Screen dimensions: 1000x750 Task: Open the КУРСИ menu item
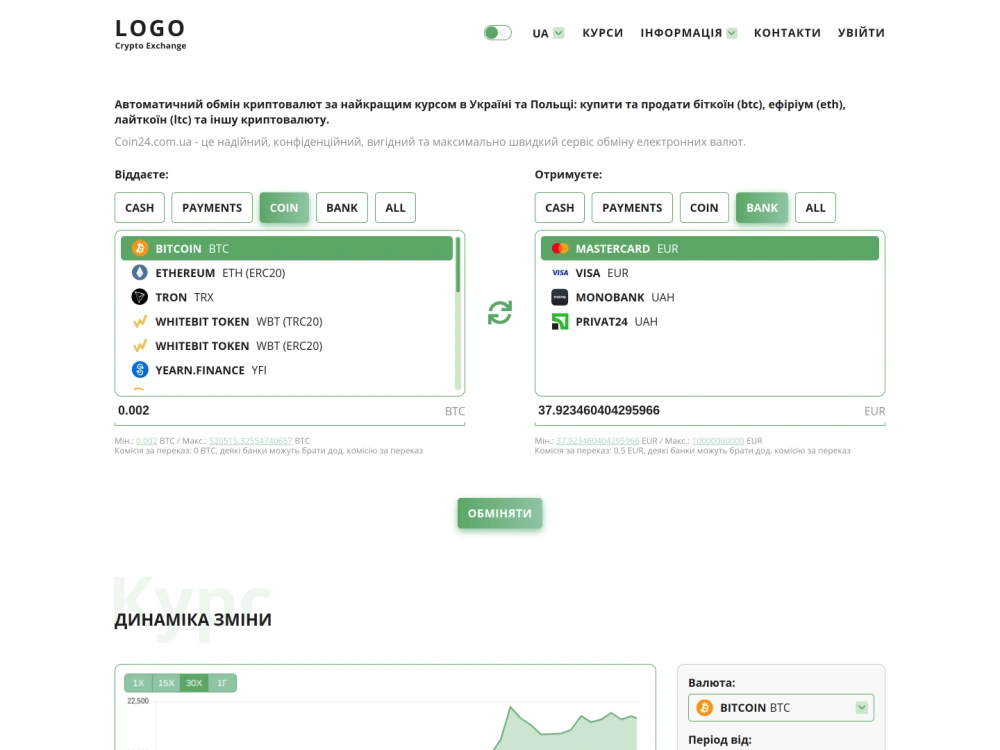point(602,33)
